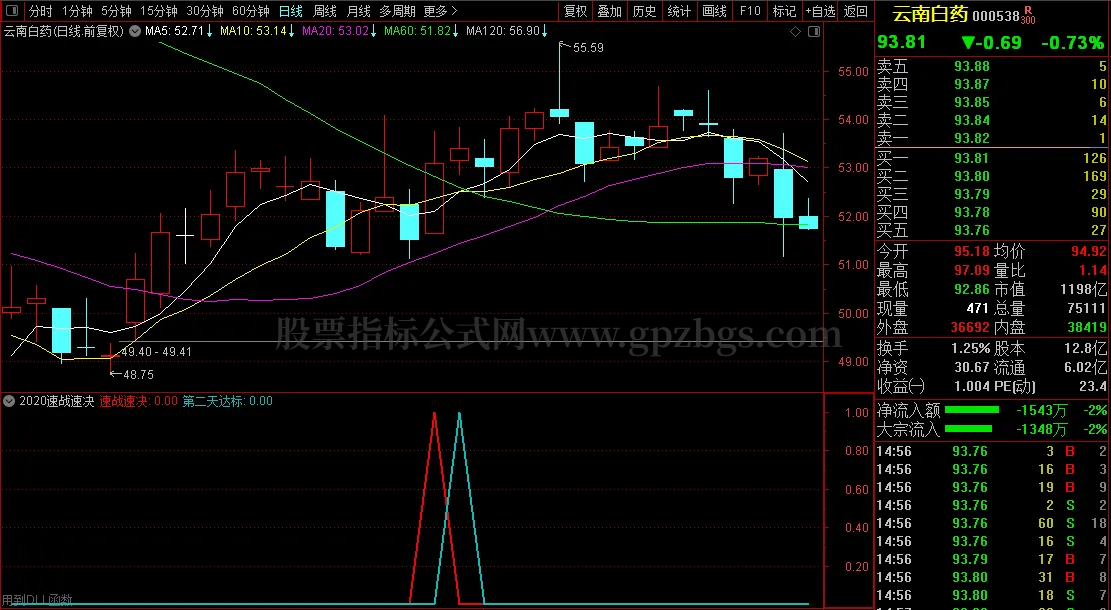The image size is (1111, 610).
Task: Click the 叠加 overlay button
Action: point(609,11)
